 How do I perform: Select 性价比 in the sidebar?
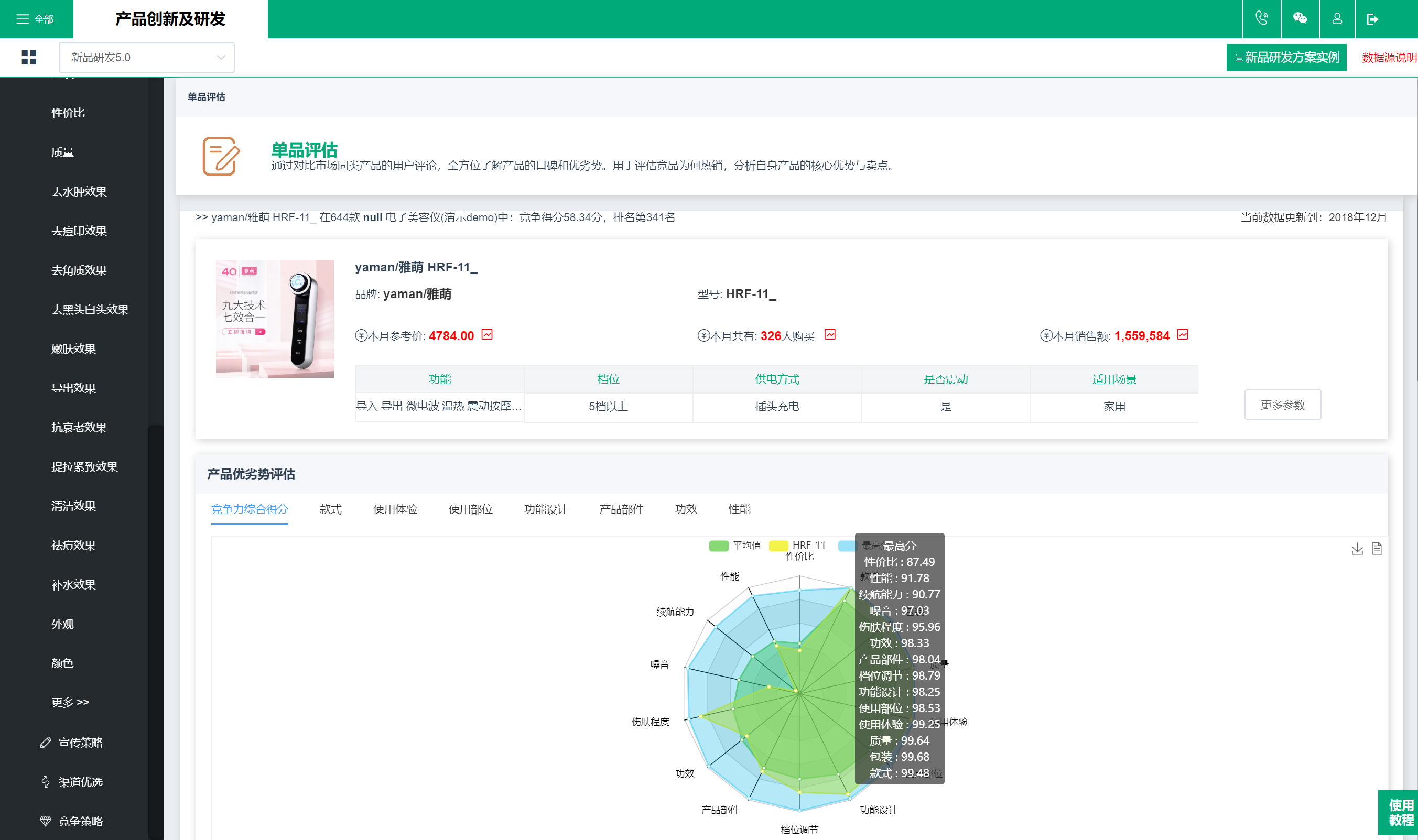68,113
